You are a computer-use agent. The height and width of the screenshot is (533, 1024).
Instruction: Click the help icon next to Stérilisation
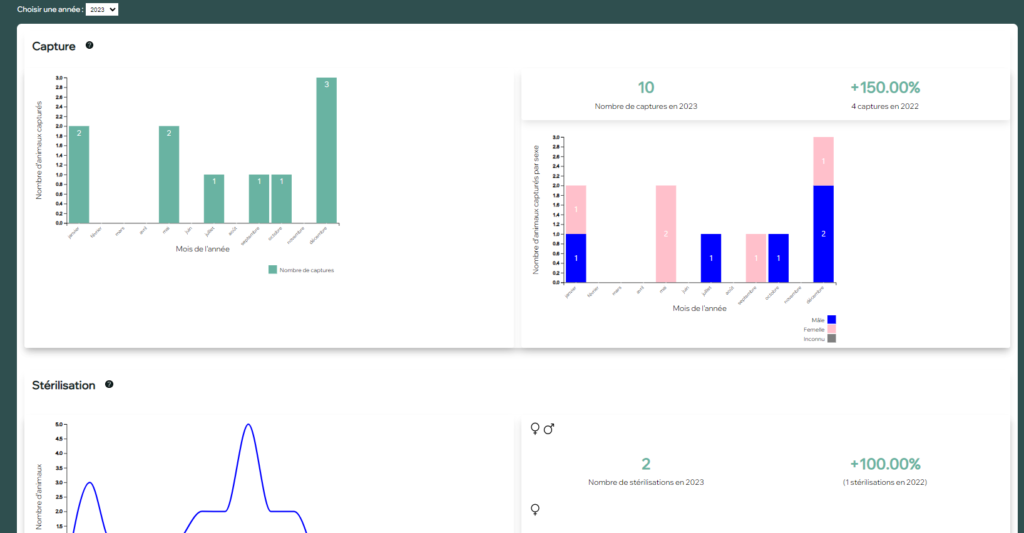(109, 384)
